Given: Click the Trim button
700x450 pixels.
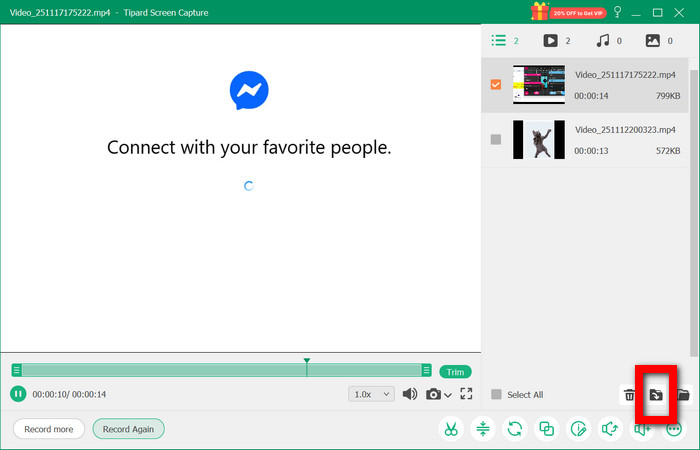Looking at the screenshot, I should pyautogui.click(x=455, y=372).
